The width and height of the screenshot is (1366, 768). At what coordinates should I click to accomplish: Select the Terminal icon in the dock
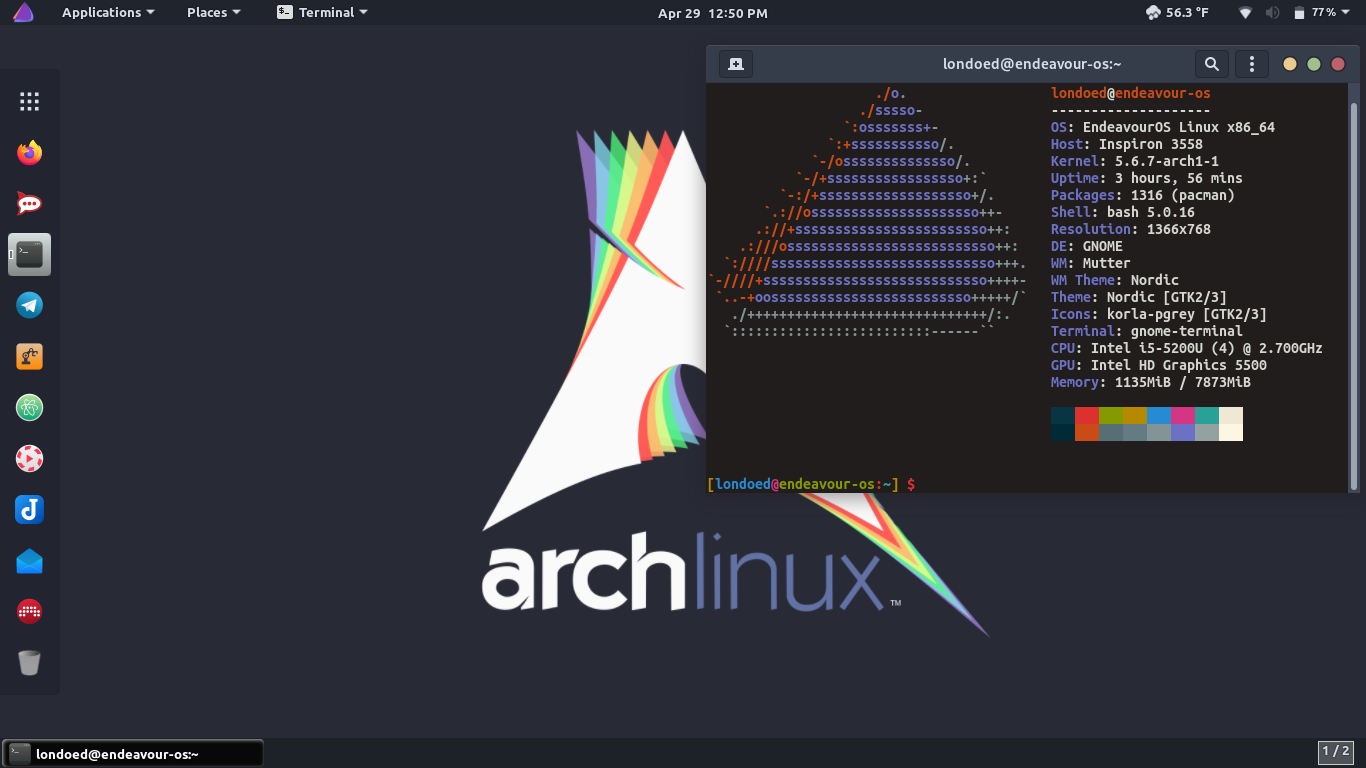point(29,255)
